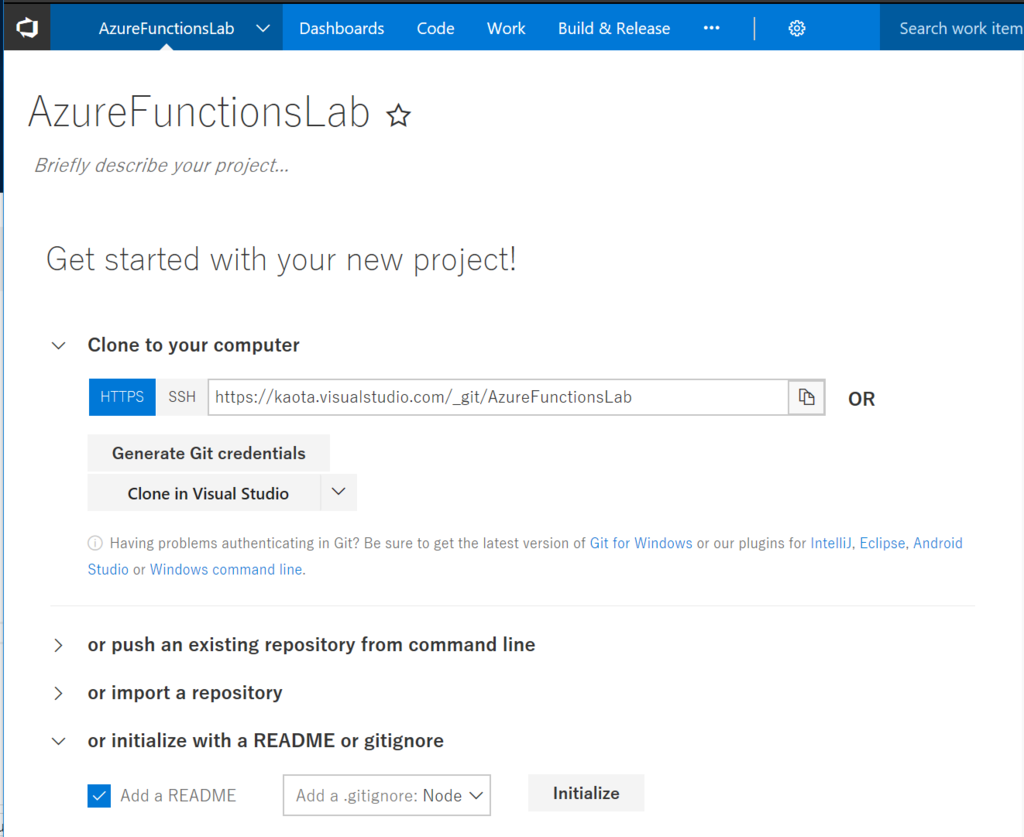Open the AzureFunctionsLab project dropdown
Image resolution: width=1024 pixels, height=837 pixels.
(x=263, y=28)
